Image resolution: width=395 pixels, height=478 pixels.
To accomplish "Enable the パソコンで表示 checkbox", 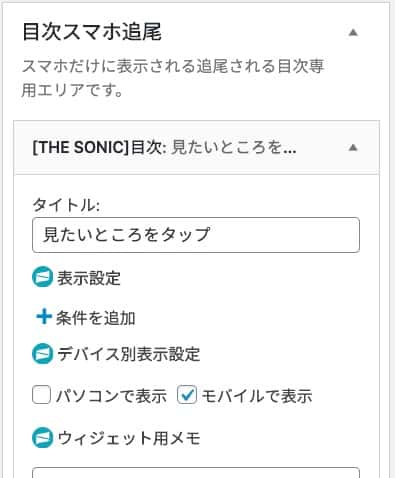I will point(42,395).
